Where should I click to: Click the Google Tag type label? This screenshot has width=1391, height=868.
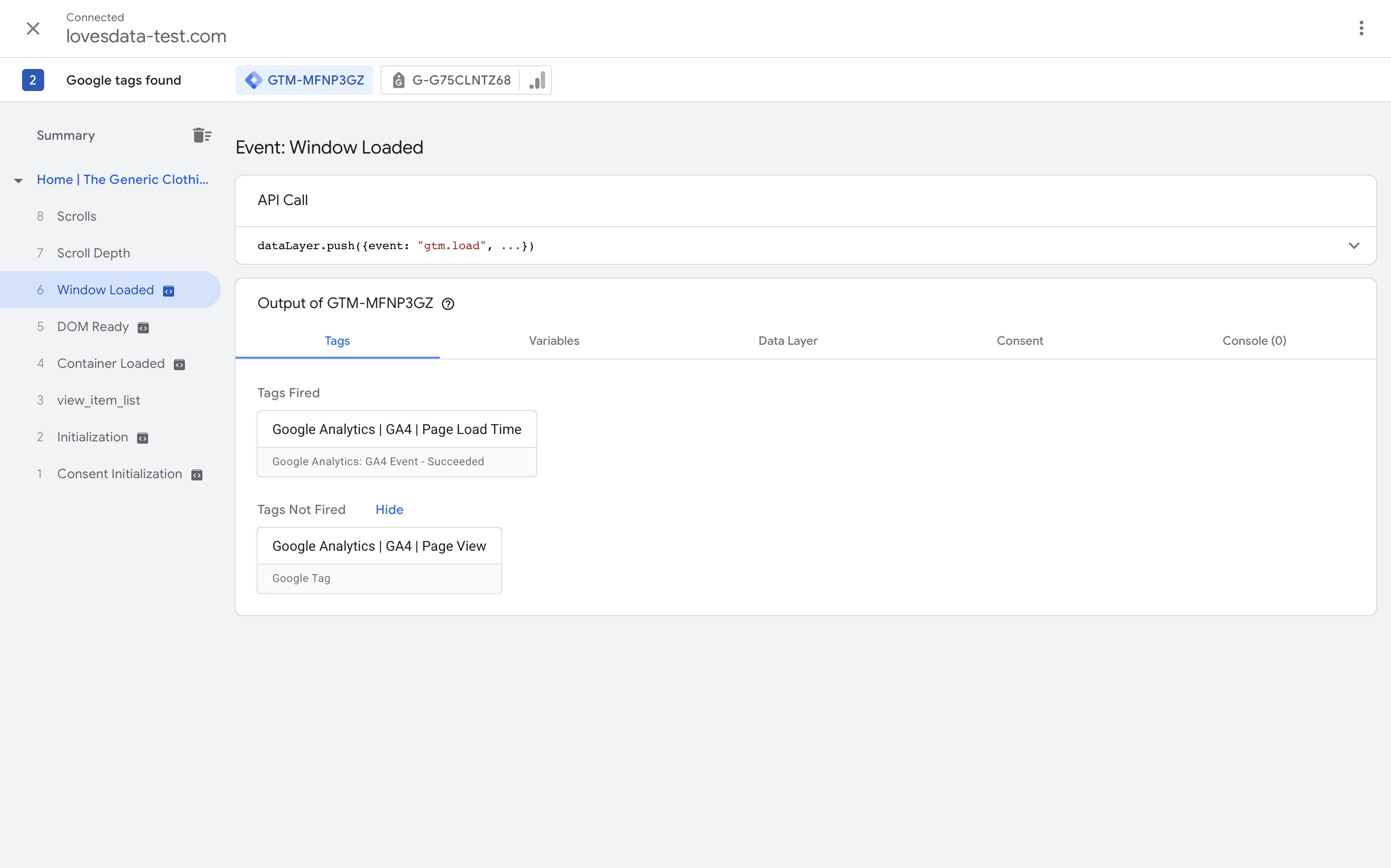pos(301,578)
